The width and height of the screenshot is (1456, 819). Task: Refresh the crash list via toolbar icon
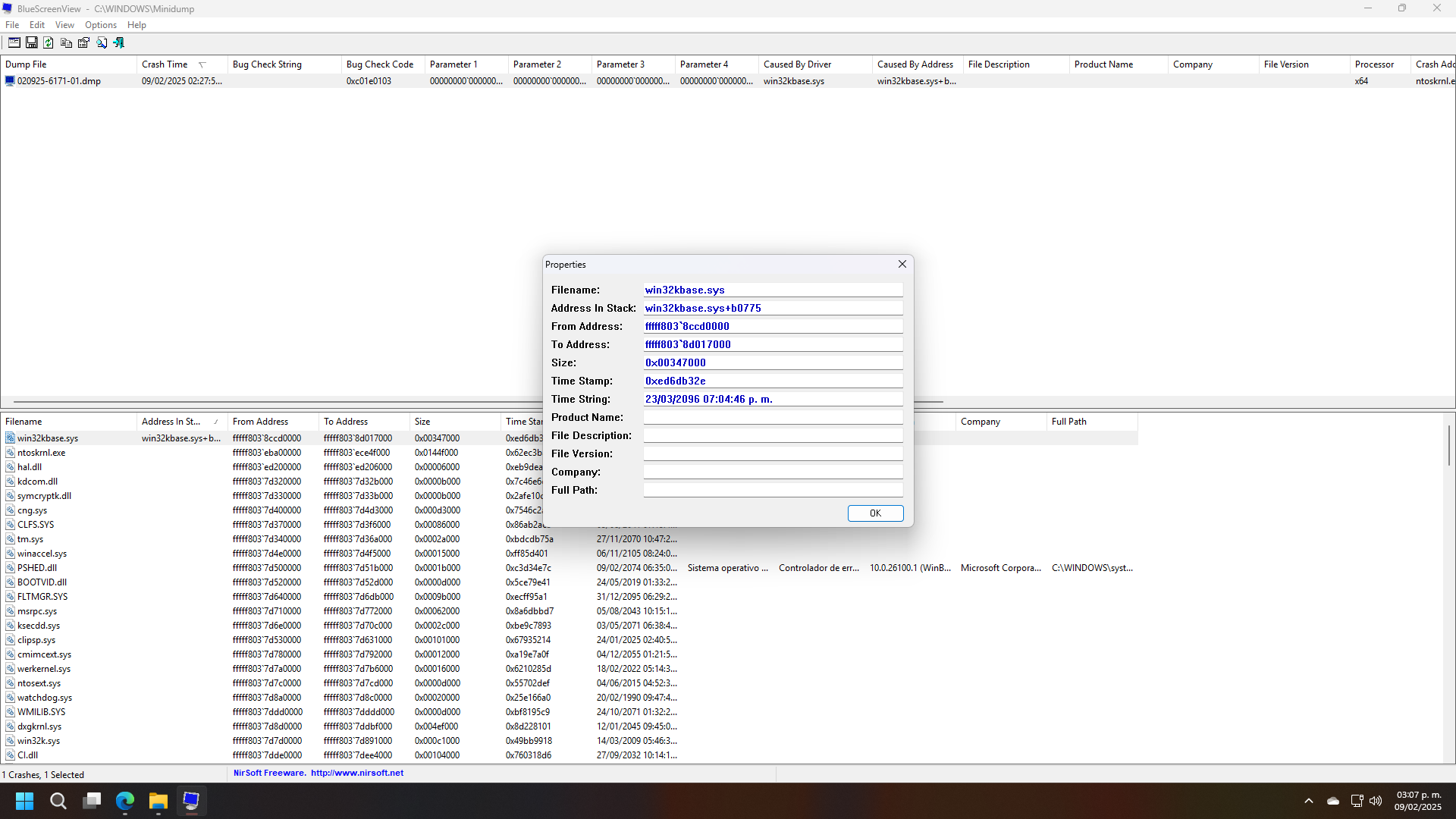(49, 42)
